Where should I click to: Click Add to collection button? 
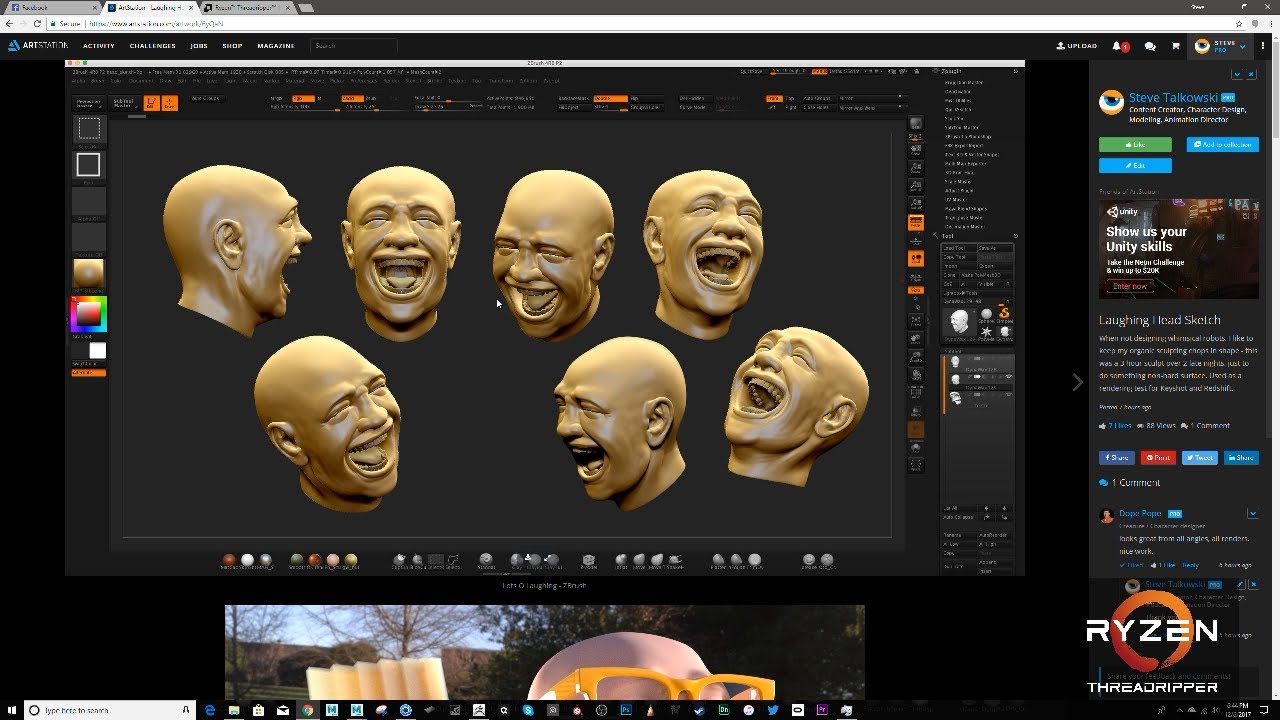point(1222,145)
